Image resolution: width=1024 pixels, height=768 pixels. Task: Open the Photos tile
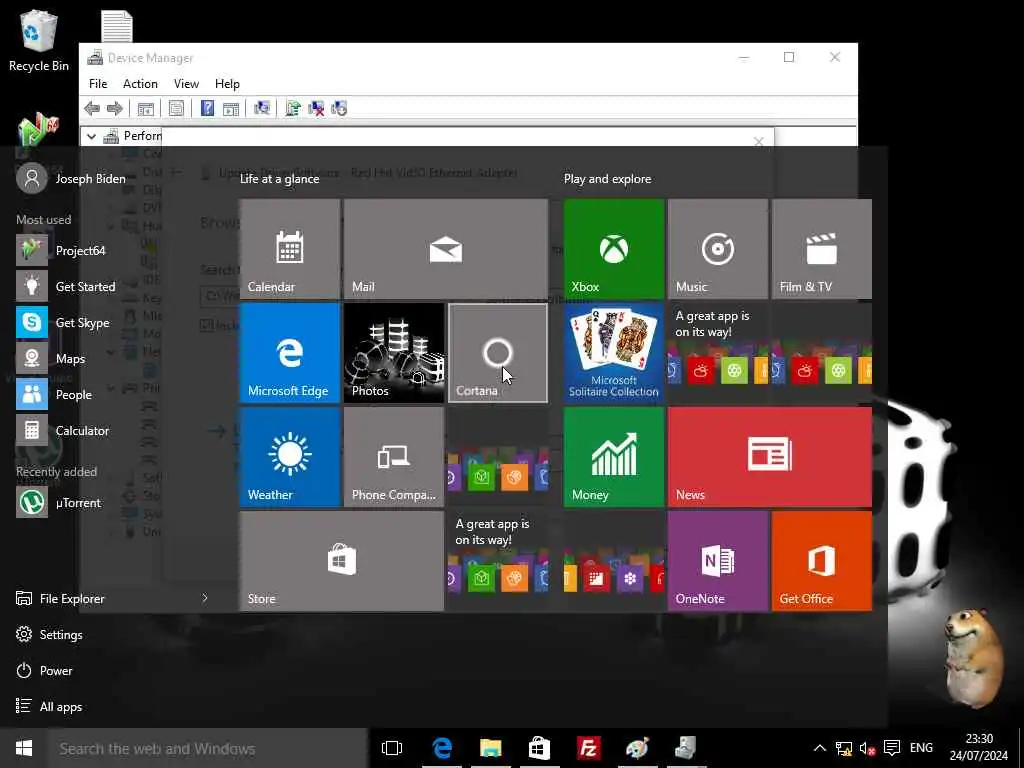(394, 353)
